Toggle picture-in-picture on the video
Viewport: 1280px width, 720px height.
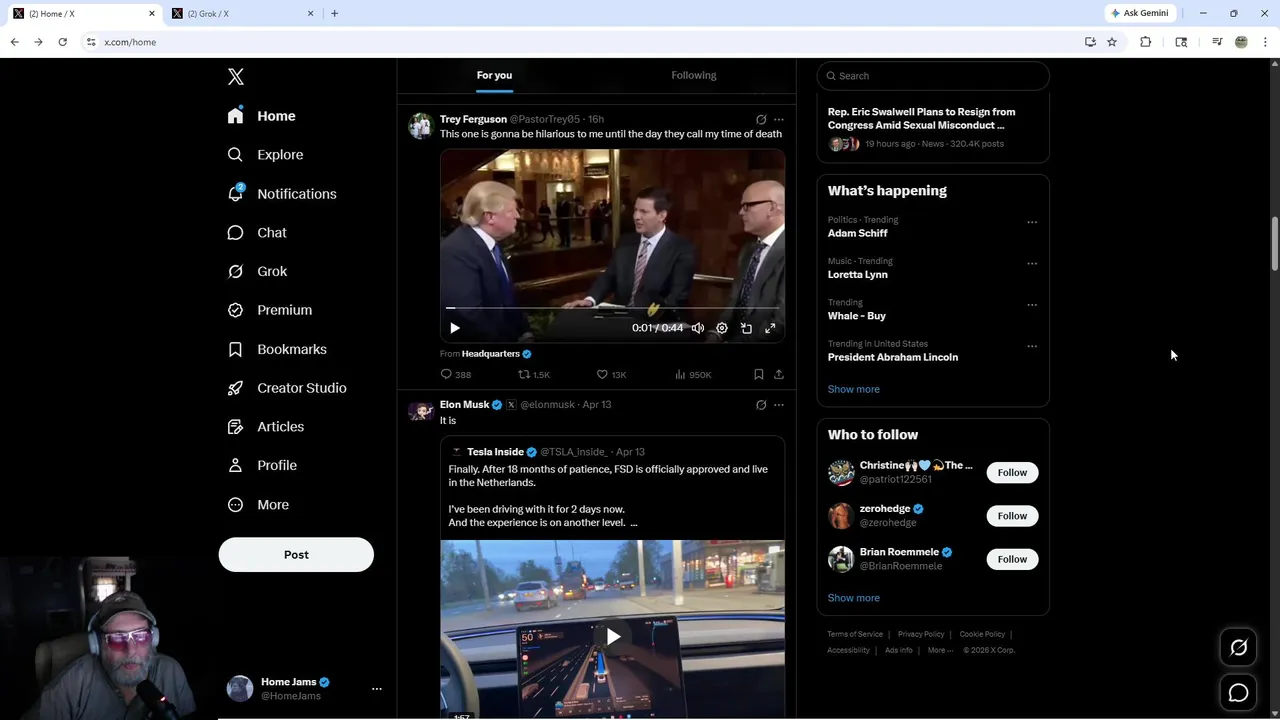746,328
